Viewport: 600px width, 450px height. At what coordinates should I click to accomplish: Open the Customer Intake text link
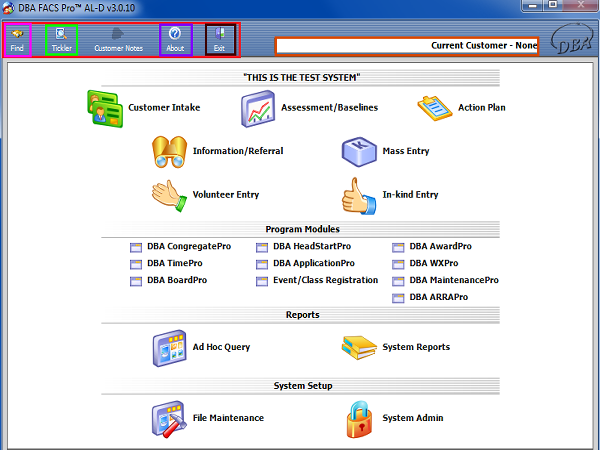pos(164,108)
